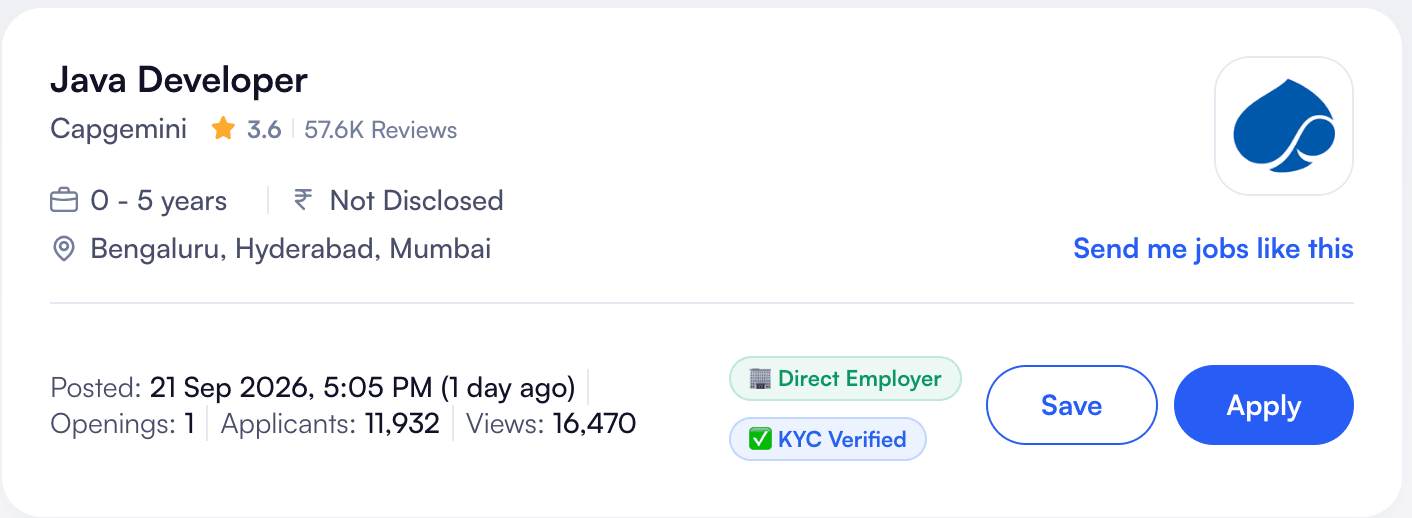Click the Bengaluru, Hyderabad, Mumbai location text
Image resolution: width=1412 pixels, height=518 pixels.
click(291, 249)
